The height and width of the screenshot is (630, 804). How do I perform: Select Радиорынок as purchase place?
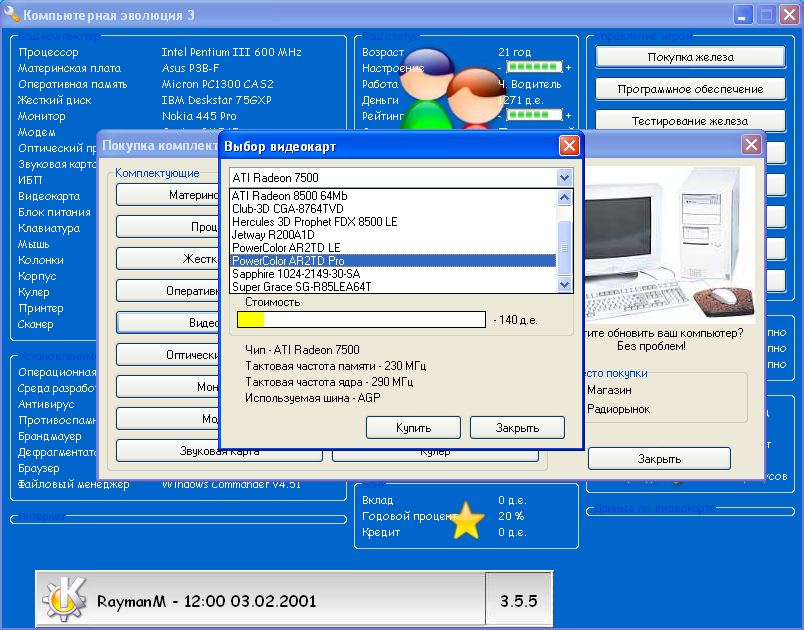point(618,409)
